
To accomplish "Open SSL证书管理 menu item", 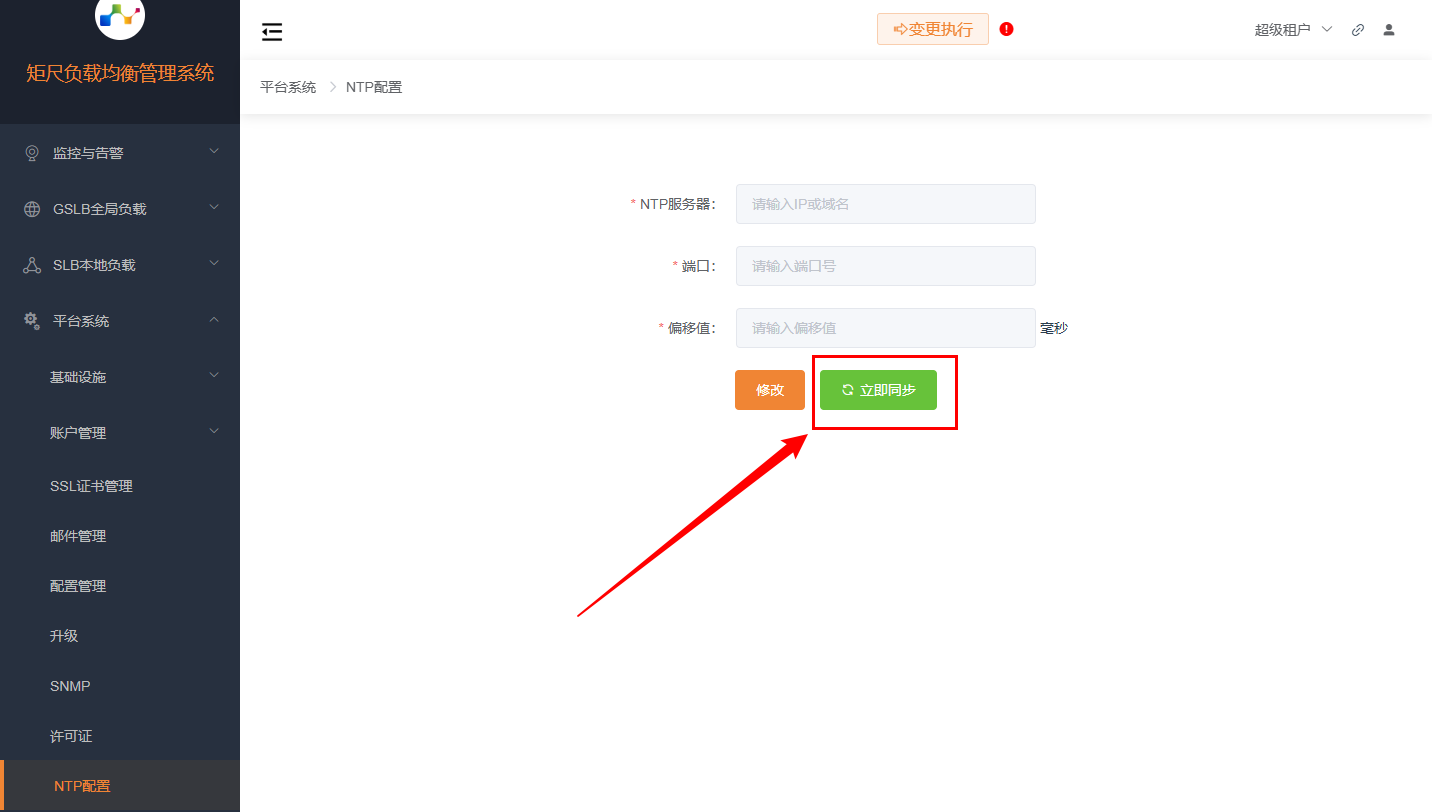I will coord(91,486).
